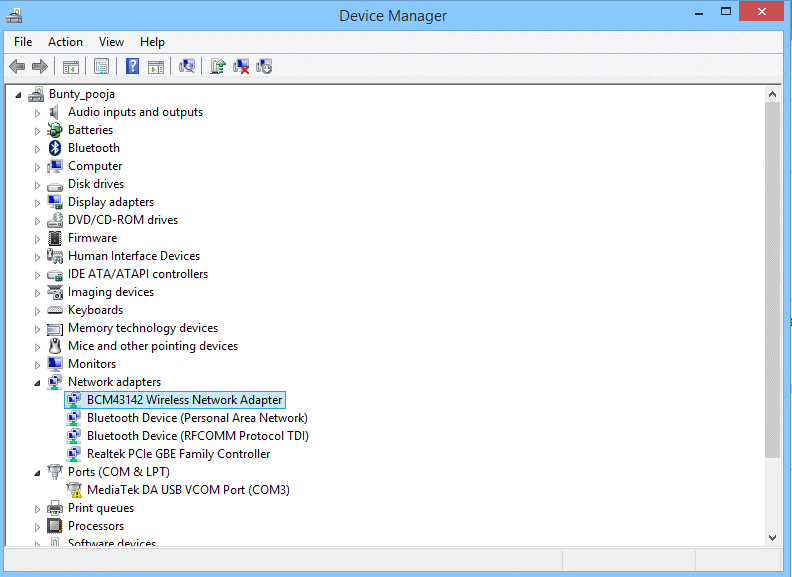Click the Properties toolbar icon
Screen dimensions: 792x577
[101, 67]
